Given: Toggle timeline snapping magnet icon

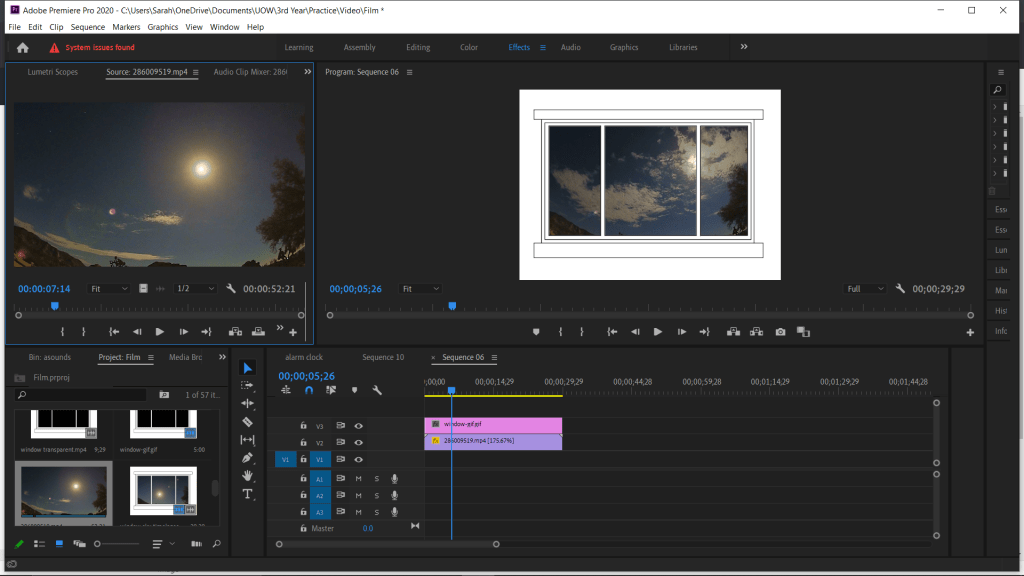Looking at the screenshot, I should tap(309, 390).
